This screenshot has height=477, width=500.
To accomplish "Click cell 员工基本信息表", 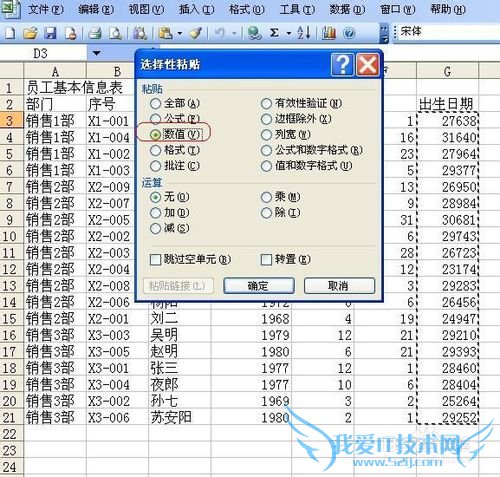I will (74, 88).
